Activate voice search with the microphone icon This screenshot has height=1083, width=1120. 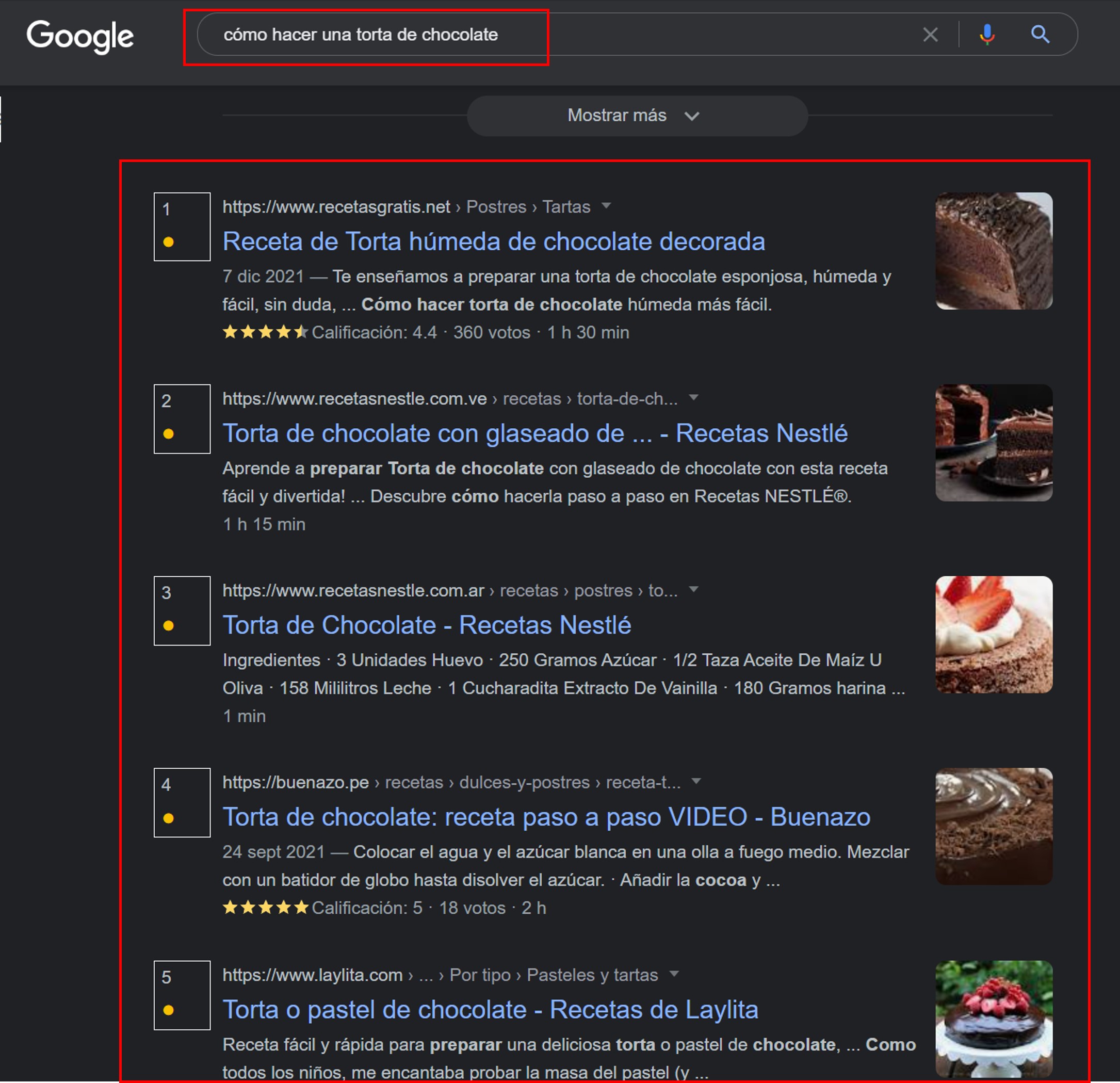point(986,34)
